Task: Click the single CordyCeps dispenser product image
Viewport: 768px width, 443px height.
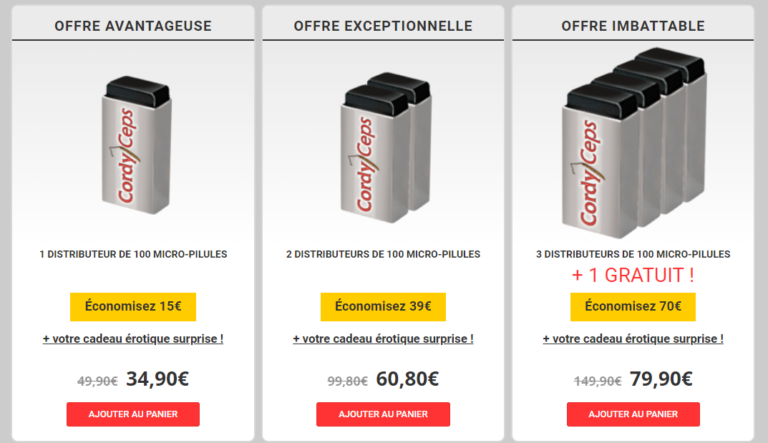Action: (137, 145)
